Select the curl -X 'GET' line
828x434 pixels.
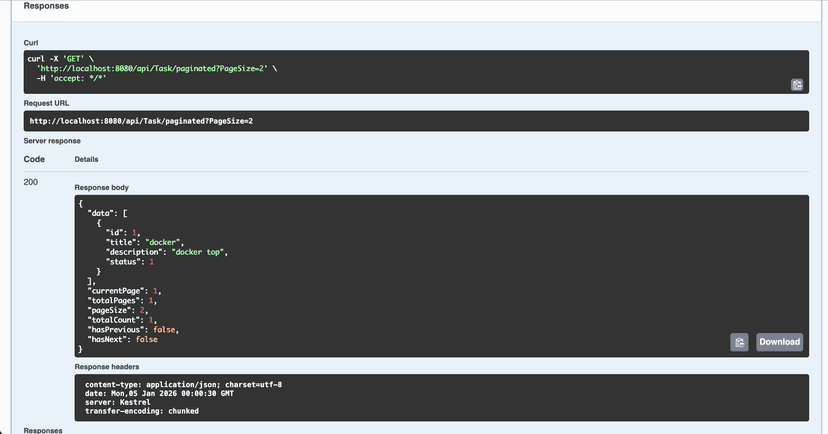click(60, 59)
